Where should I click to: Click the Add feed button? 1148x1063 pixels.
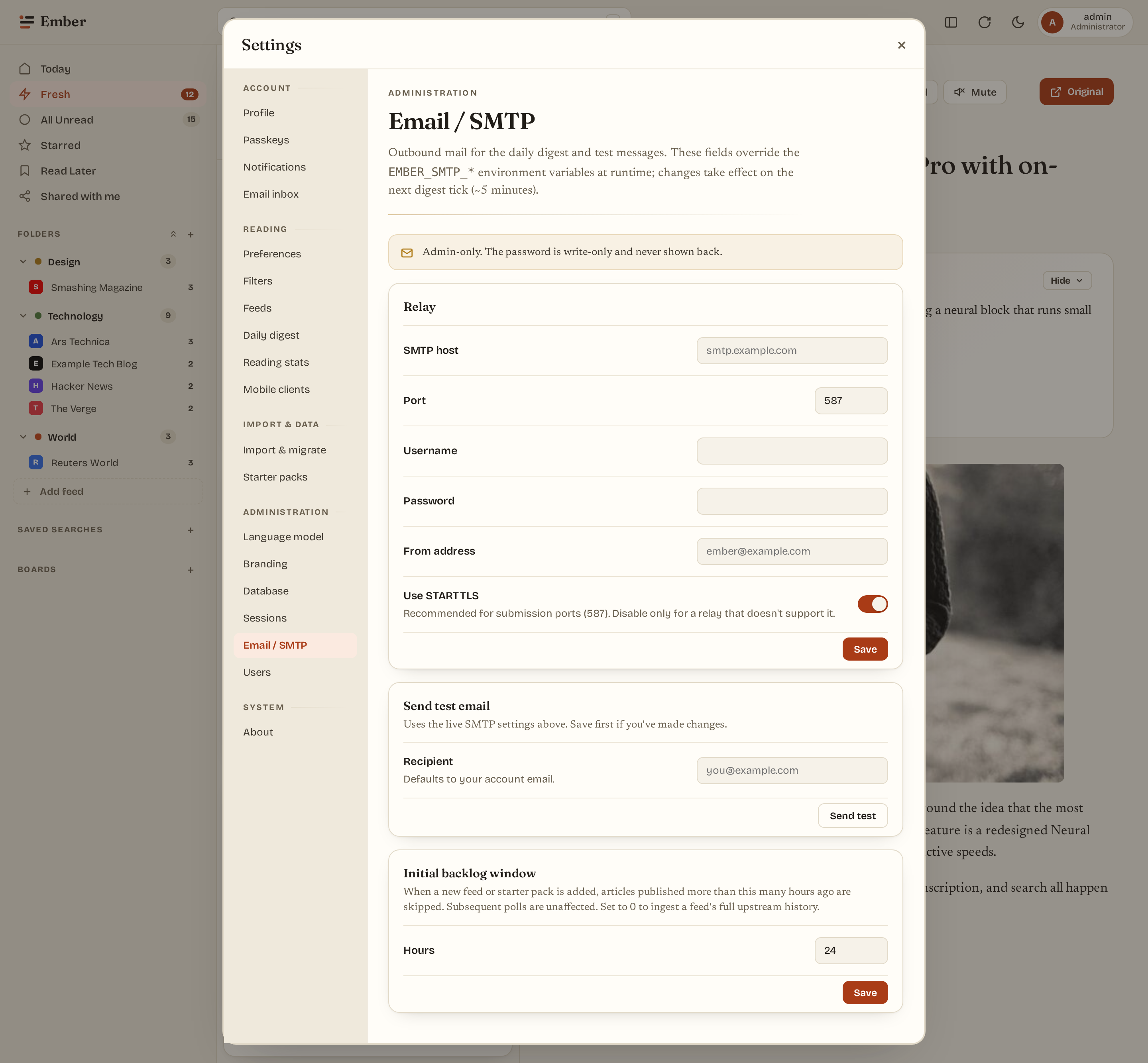(x=108, y=491)
